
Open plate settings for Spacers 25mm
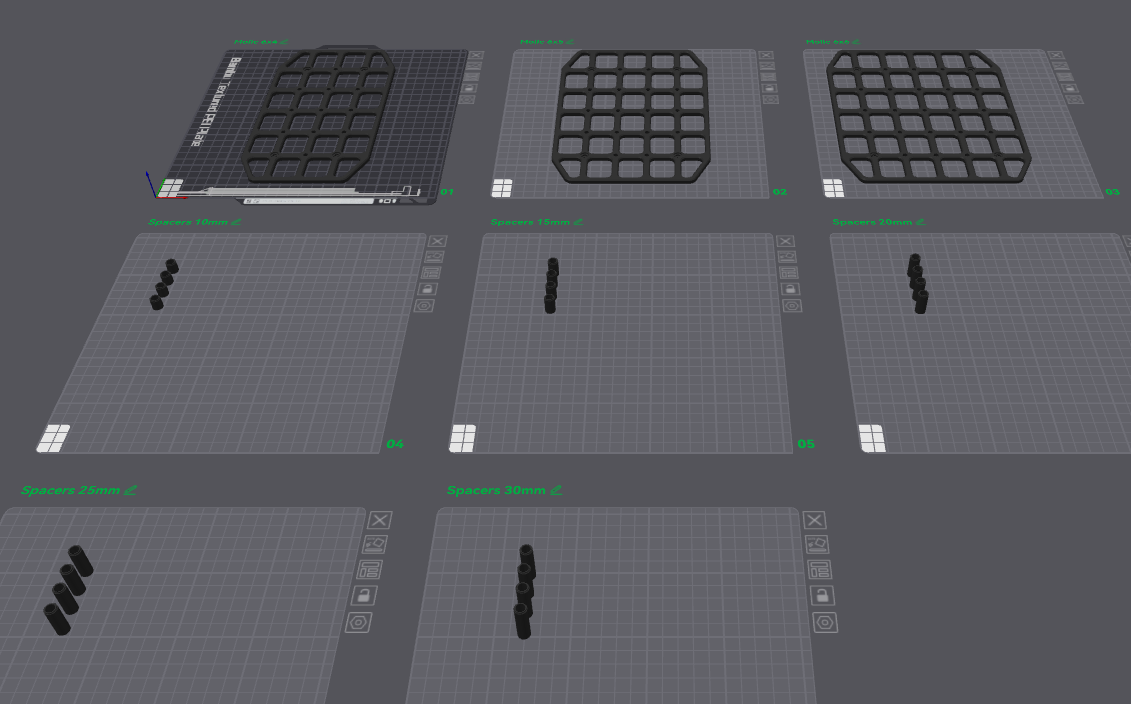[x=359, y=623]
